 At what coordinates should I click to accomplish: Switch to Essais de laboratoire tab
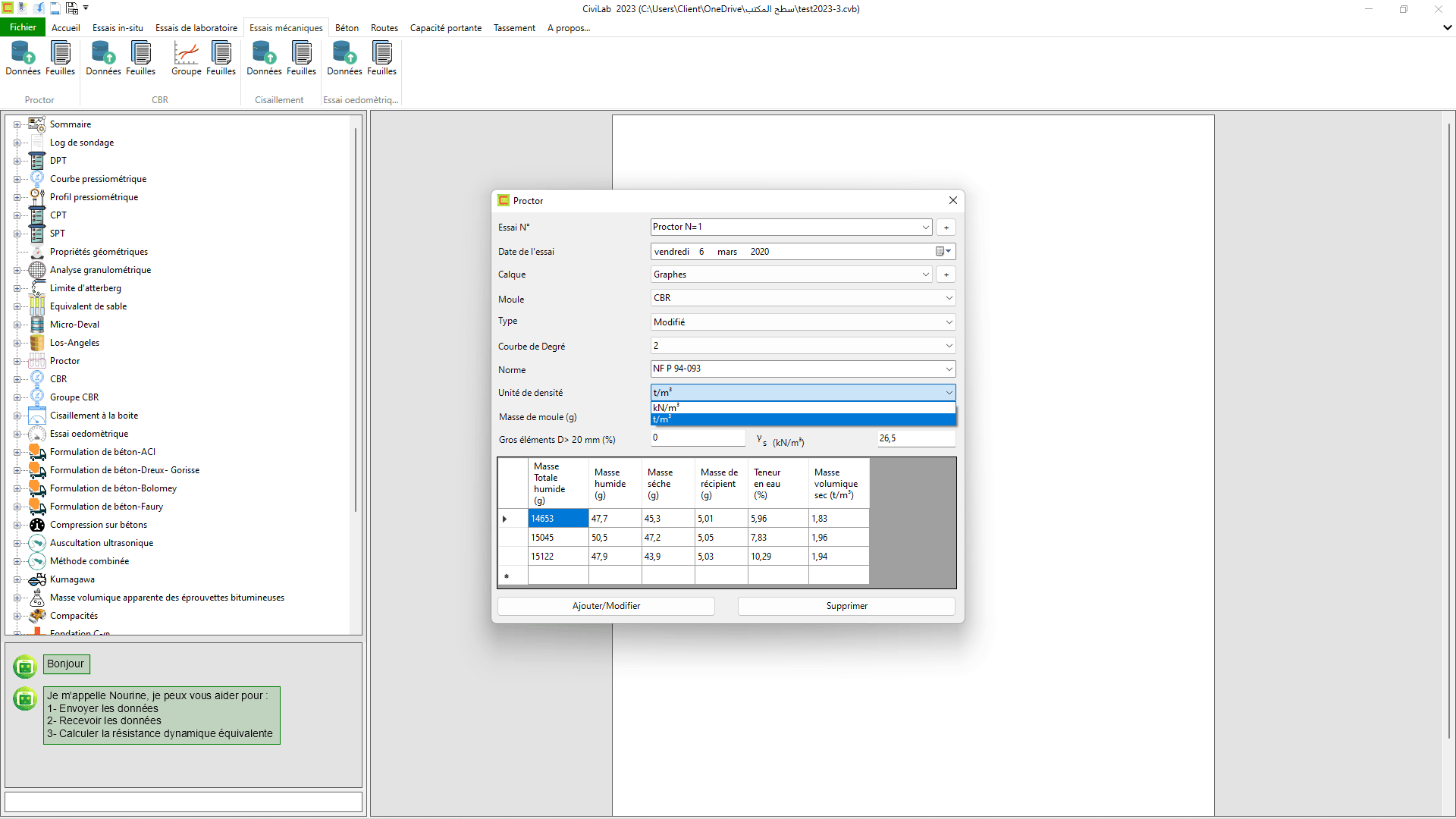click(x=196, y=28)
